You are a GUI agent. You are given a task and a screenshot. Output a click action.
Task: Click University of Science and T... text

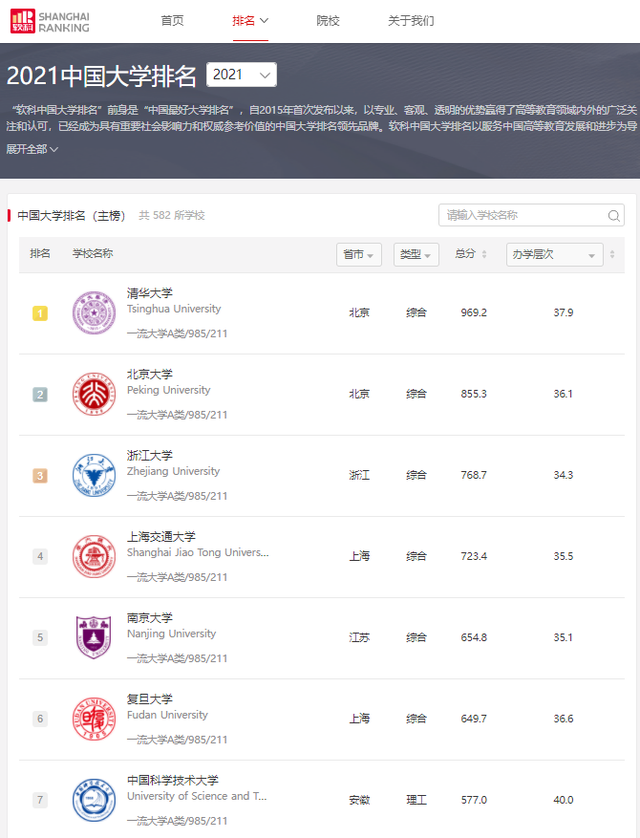click(197, 796)
